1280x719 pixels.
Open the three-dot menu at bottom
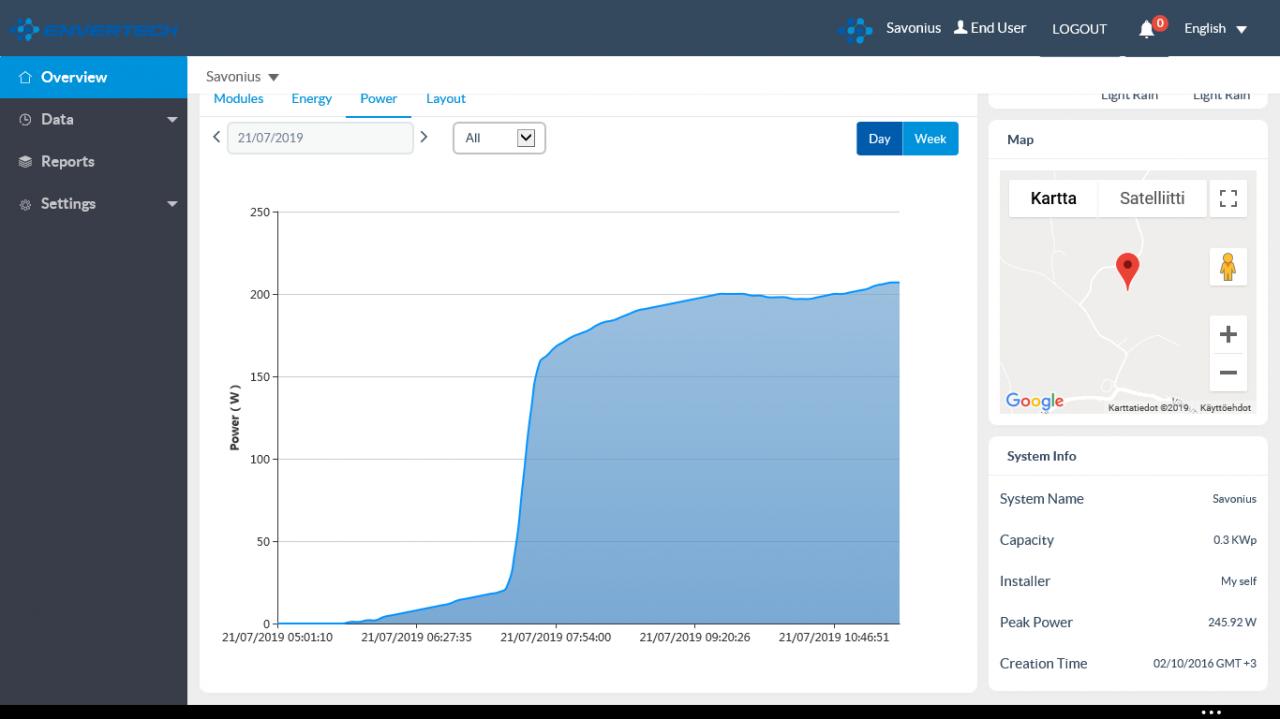click(1211, 712)
